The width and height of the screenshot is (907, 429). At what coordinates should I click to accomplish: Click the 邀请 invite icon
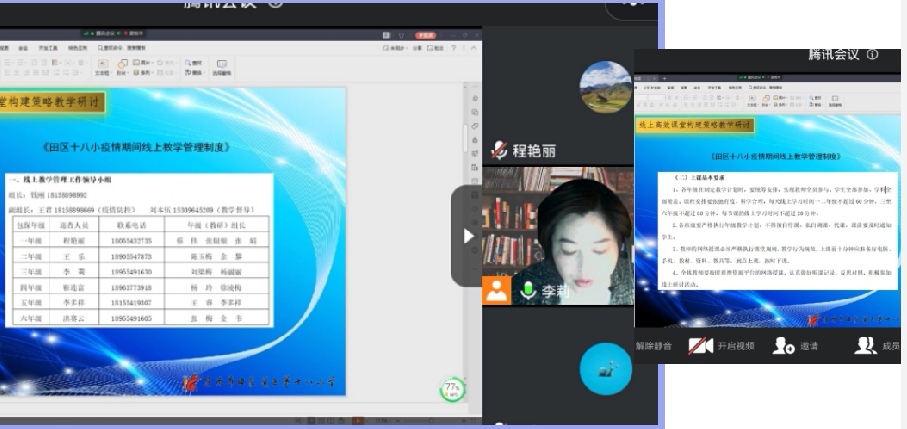pyautogui.click(x=784, y=345)
